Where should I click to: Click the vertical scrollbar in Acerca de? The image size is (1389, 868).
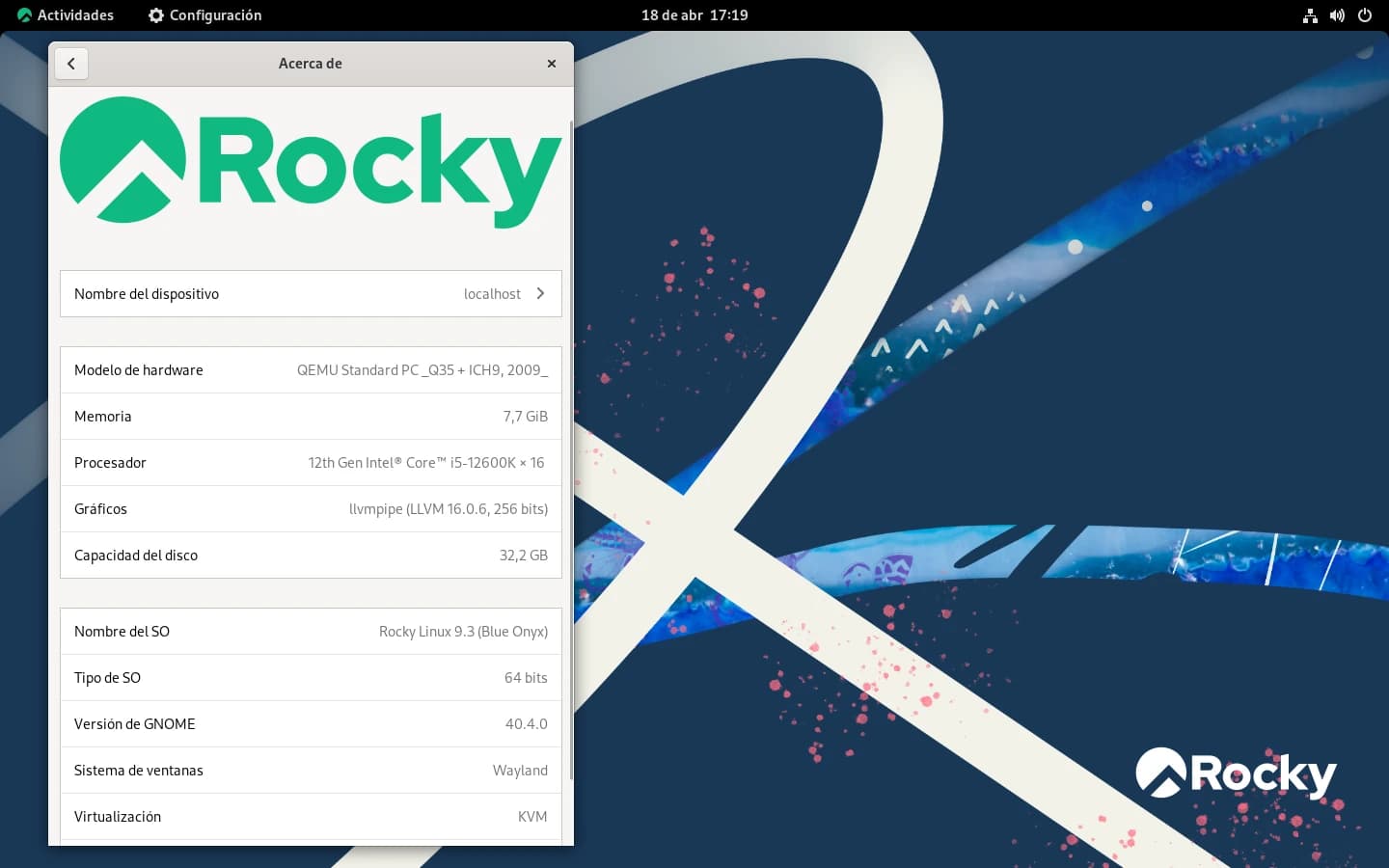(571, 450)
